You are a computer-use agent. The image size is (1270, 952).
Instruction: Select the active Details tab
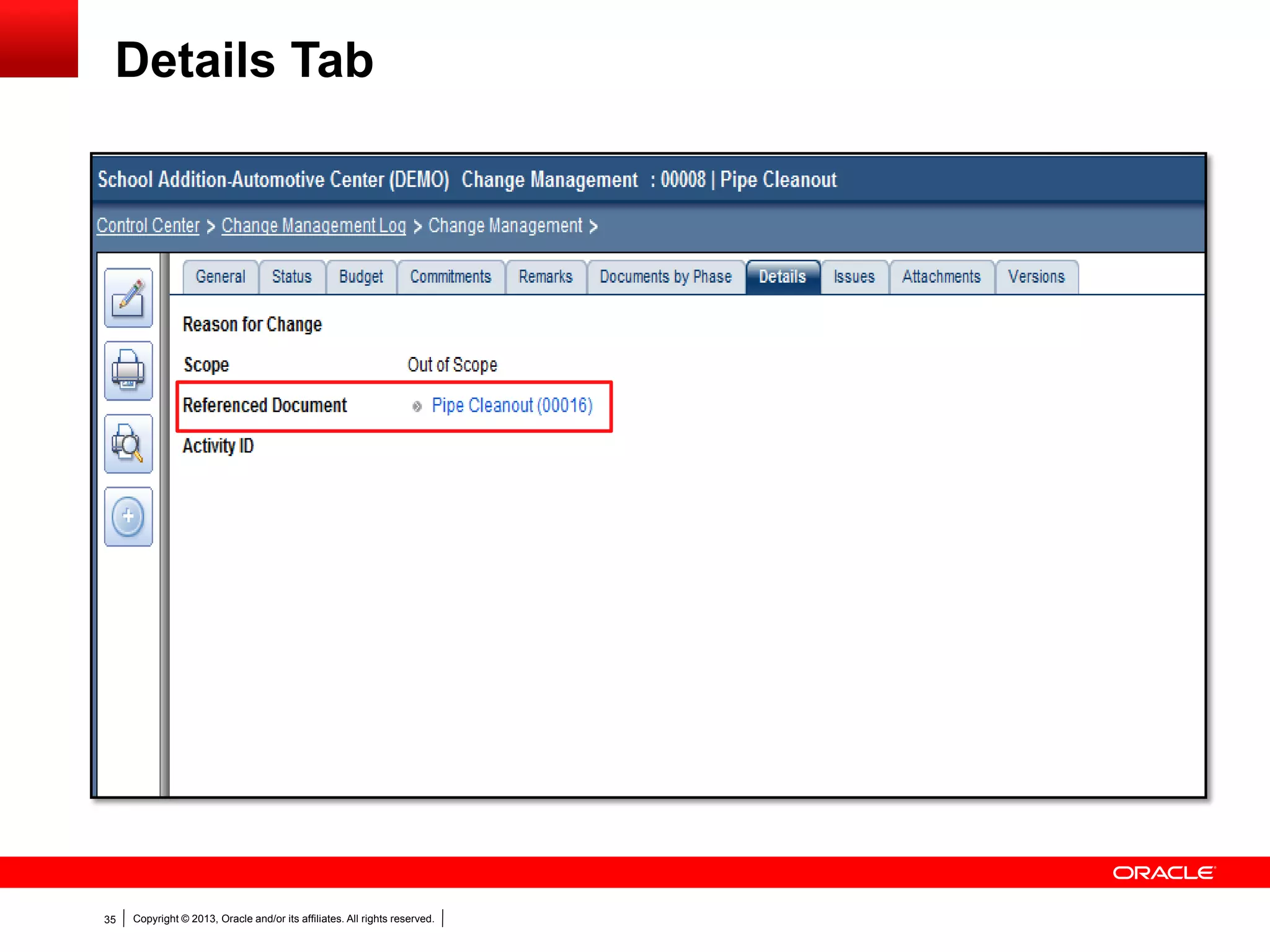pyautogui.click(x=783, y=277)
